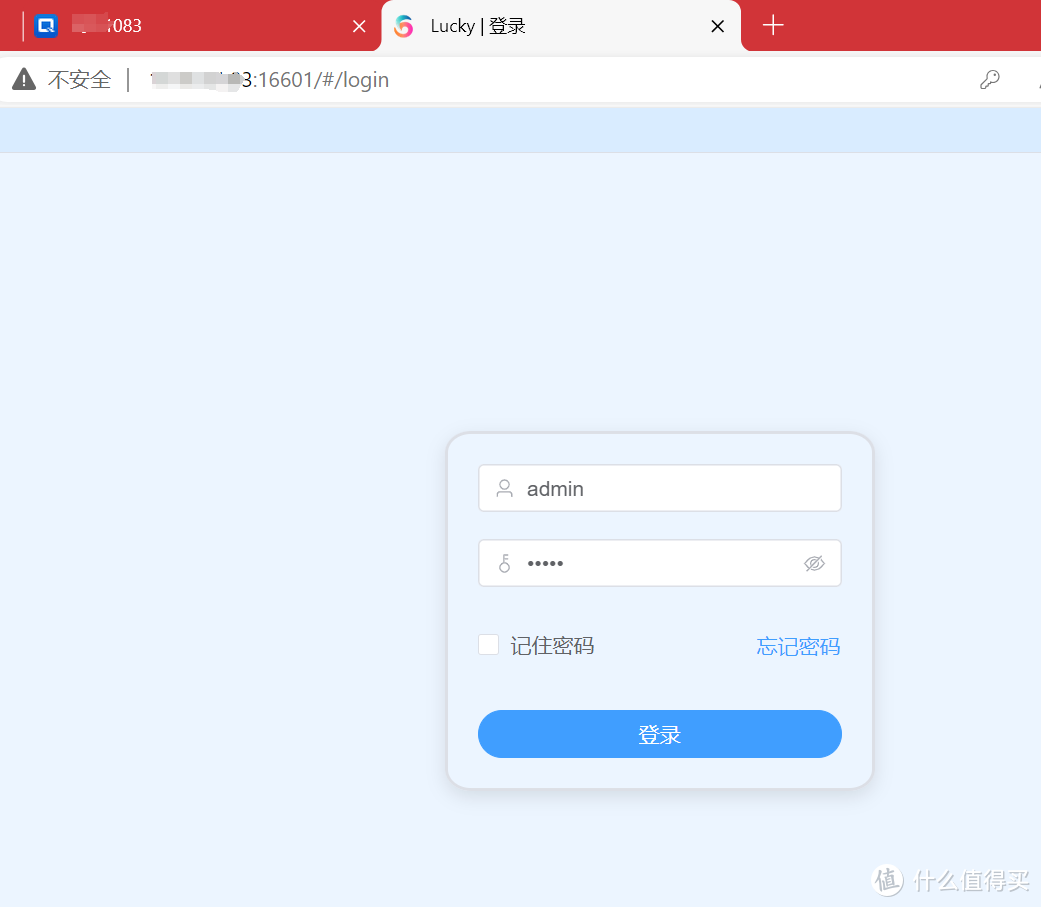1041x907 pixels.
Task: Click the 不安全 warning triangle icon
Action: (x=22, y=78)
